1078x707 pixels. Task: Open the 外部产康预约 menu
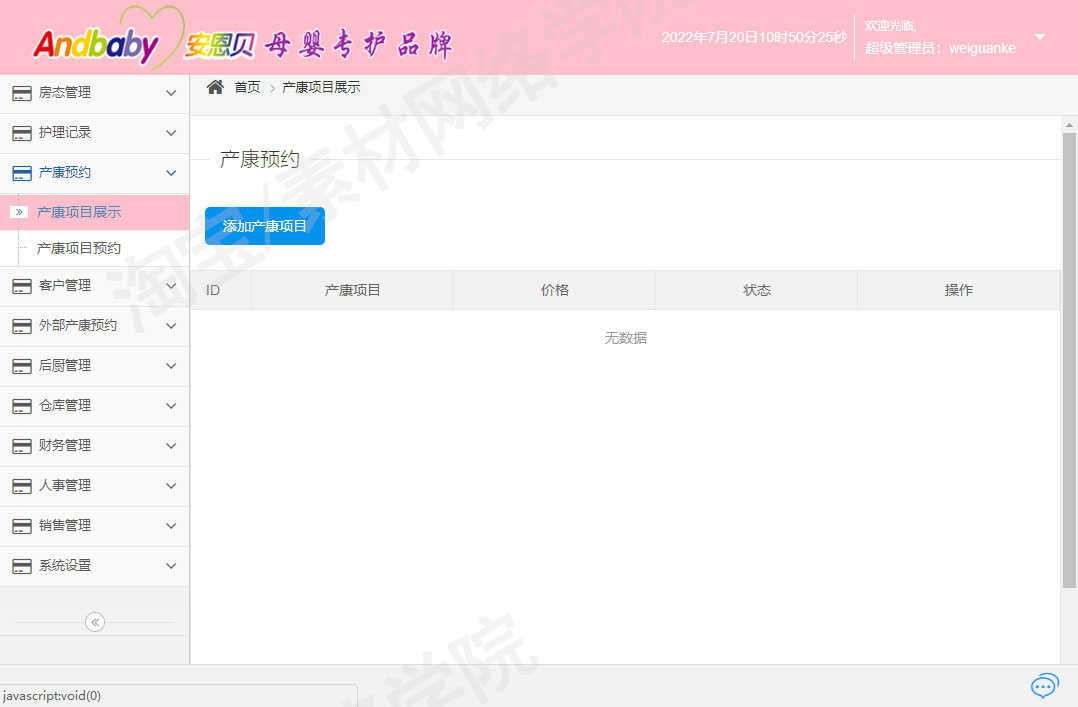coord(94,326)
